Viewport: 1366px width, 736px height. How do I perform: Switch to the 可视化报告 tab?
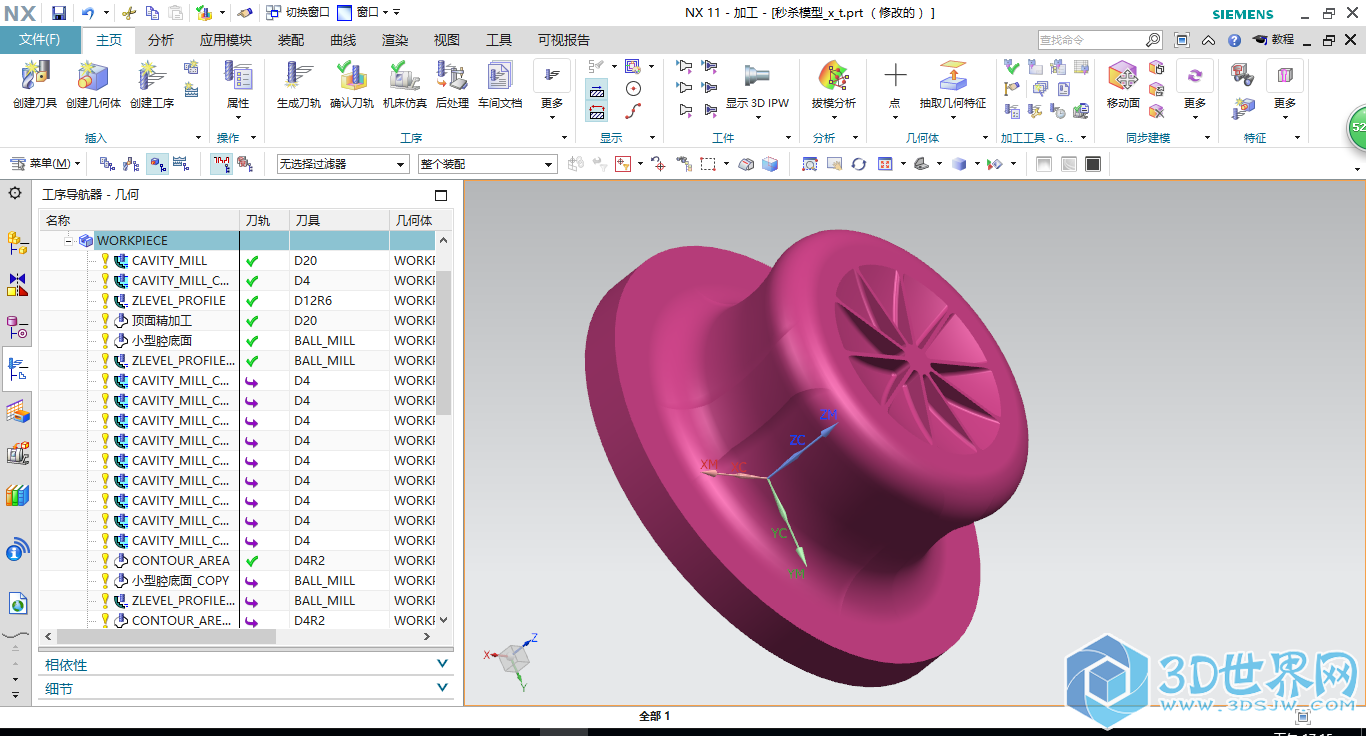(x=564, y=40)
